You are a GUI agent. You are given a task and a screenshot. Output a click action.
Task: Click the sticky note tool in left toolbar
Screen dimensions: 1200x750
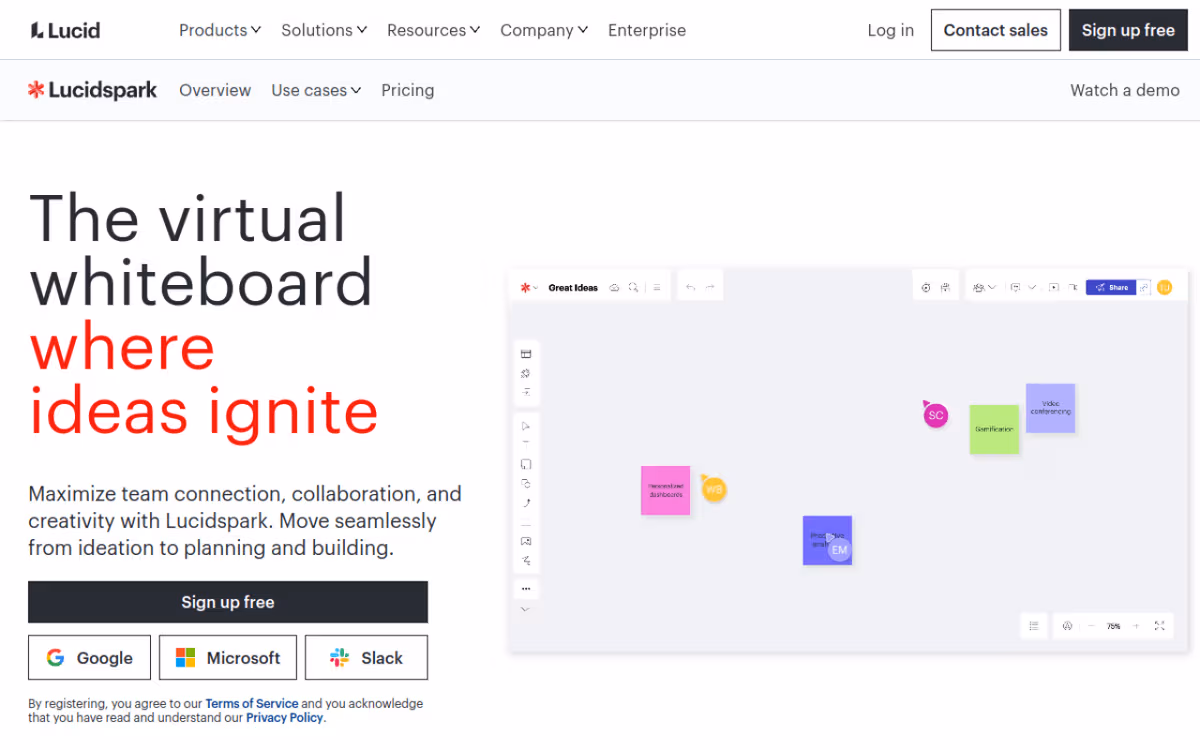coord(526,464)
